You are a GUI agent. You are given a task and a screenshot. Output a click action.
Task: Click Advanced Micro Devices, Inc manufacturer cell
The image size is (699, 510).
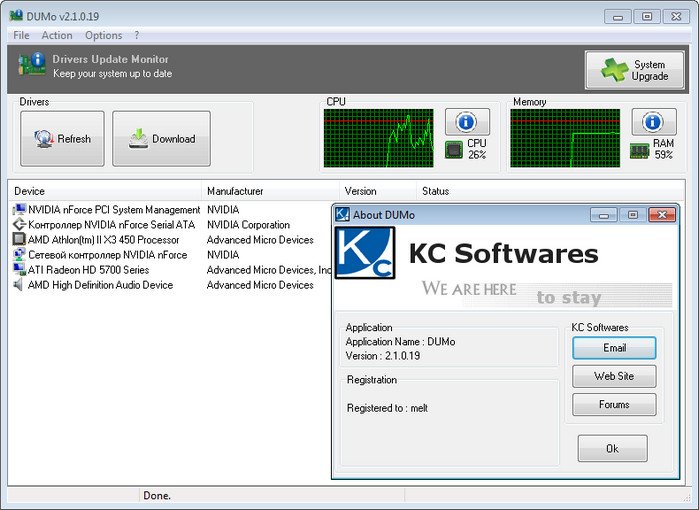pos(269,270)
